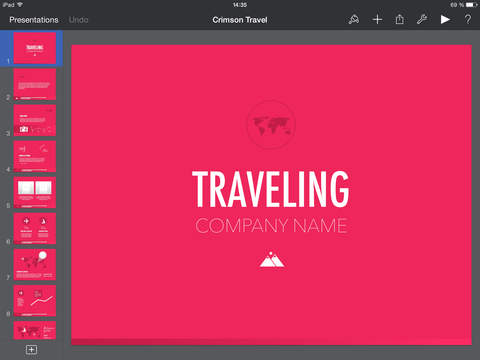Open slide 5 thumbnail with two photos
480x360 pixels.
point(35,192)
